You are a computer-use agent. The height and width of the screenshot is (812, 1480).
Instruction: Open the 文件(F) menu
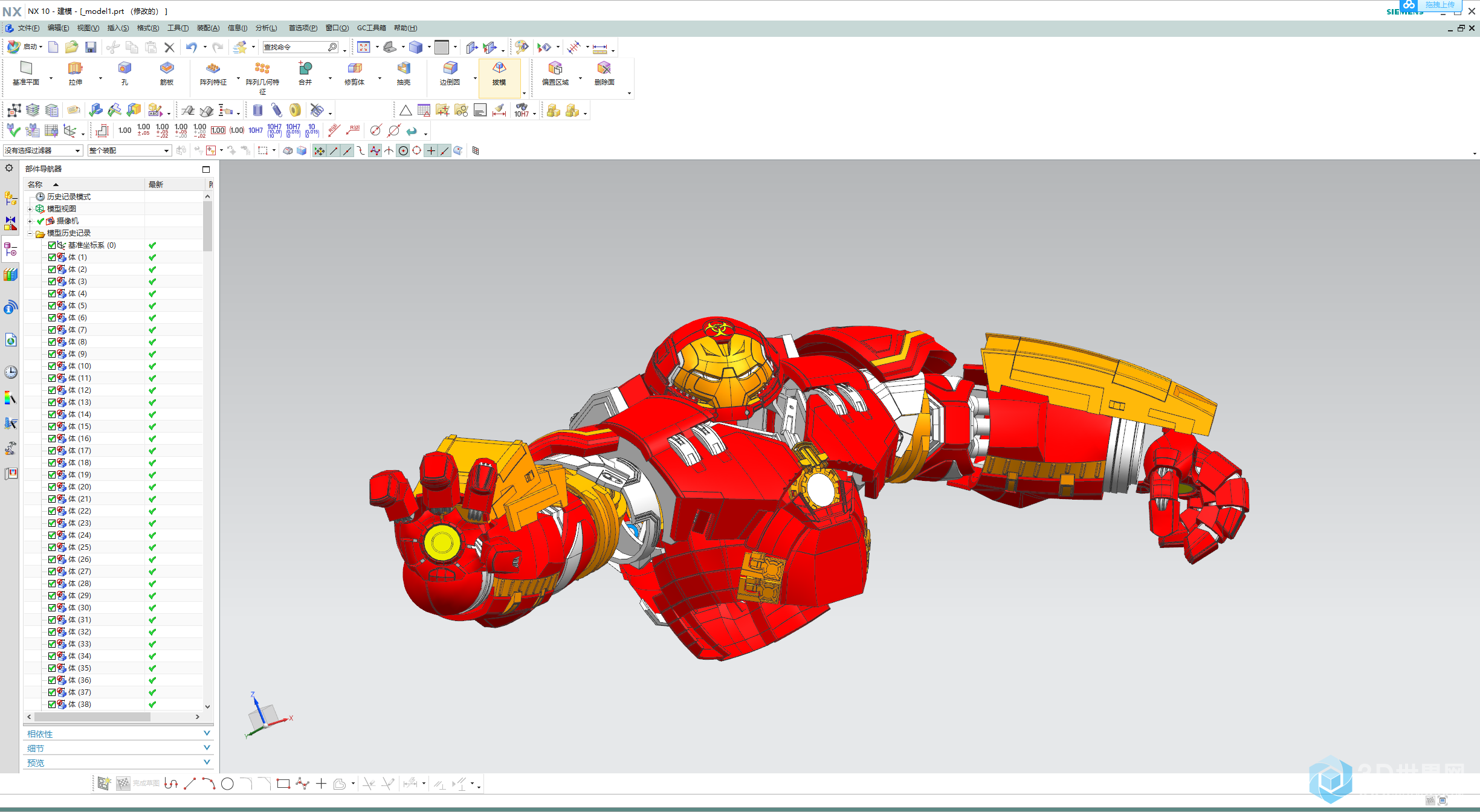pos(28,28)
